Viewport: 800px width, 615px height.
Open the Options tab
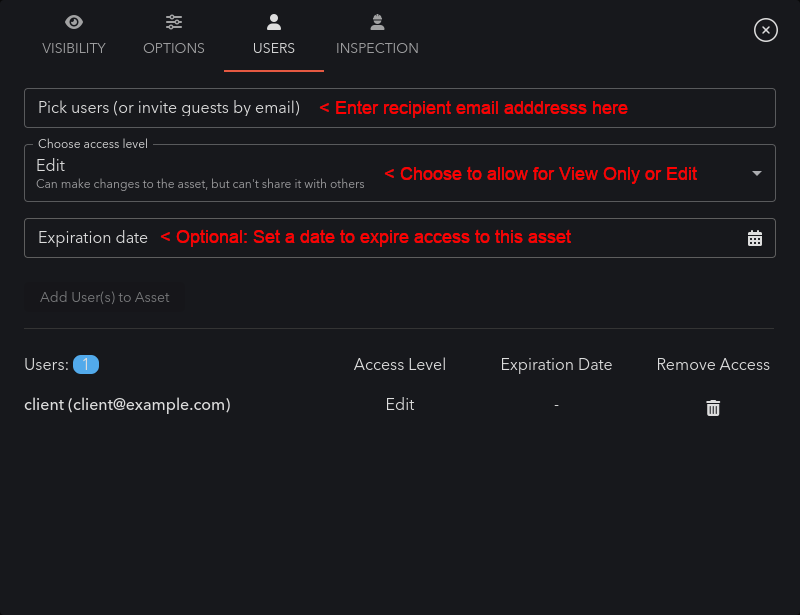pyautogui.click(x=174, y=48)
